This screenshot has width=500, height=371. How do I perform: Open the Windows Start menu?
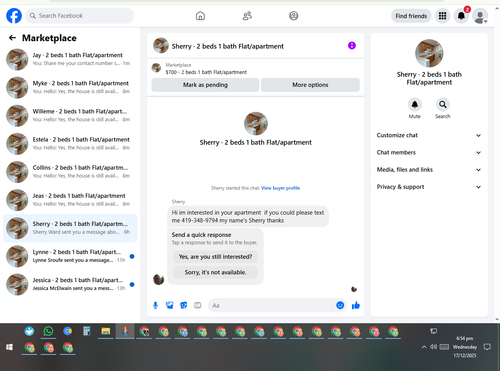pos(9,347)
